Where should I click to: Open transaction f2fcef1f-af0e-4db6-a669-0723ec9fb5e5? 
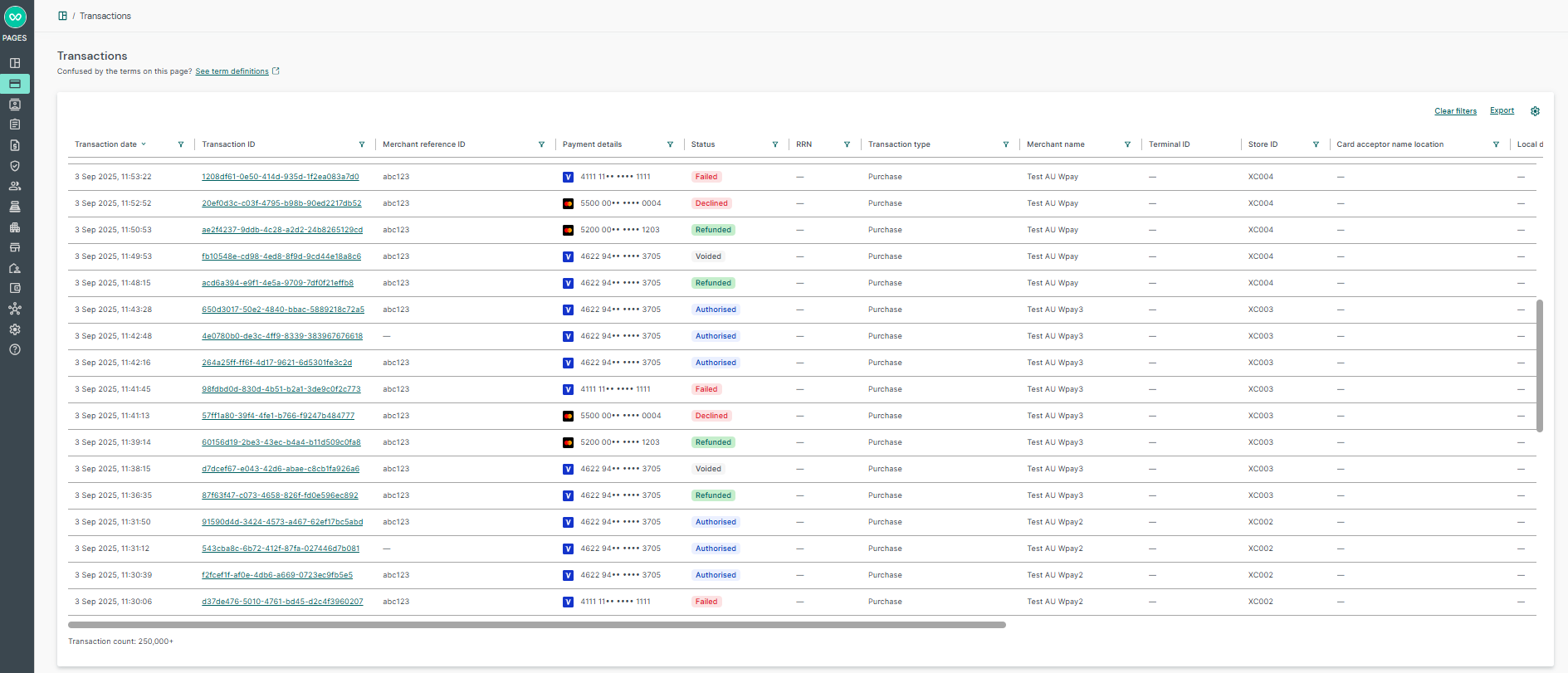[x=277, y=575]
